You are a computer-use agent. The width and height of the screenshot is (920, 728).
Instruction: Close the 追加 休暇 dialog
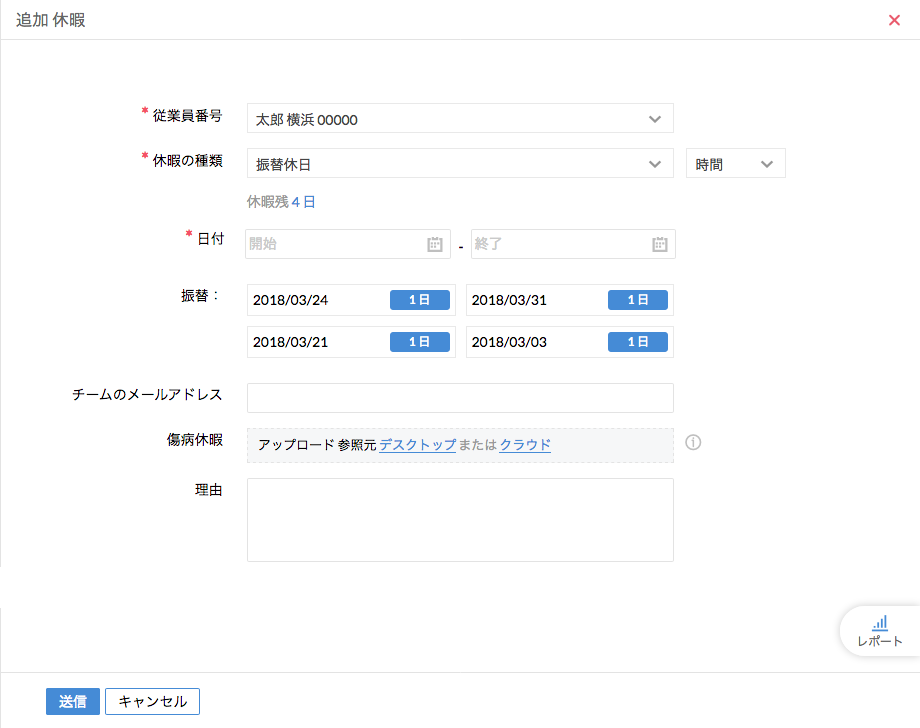pos(894,20)
